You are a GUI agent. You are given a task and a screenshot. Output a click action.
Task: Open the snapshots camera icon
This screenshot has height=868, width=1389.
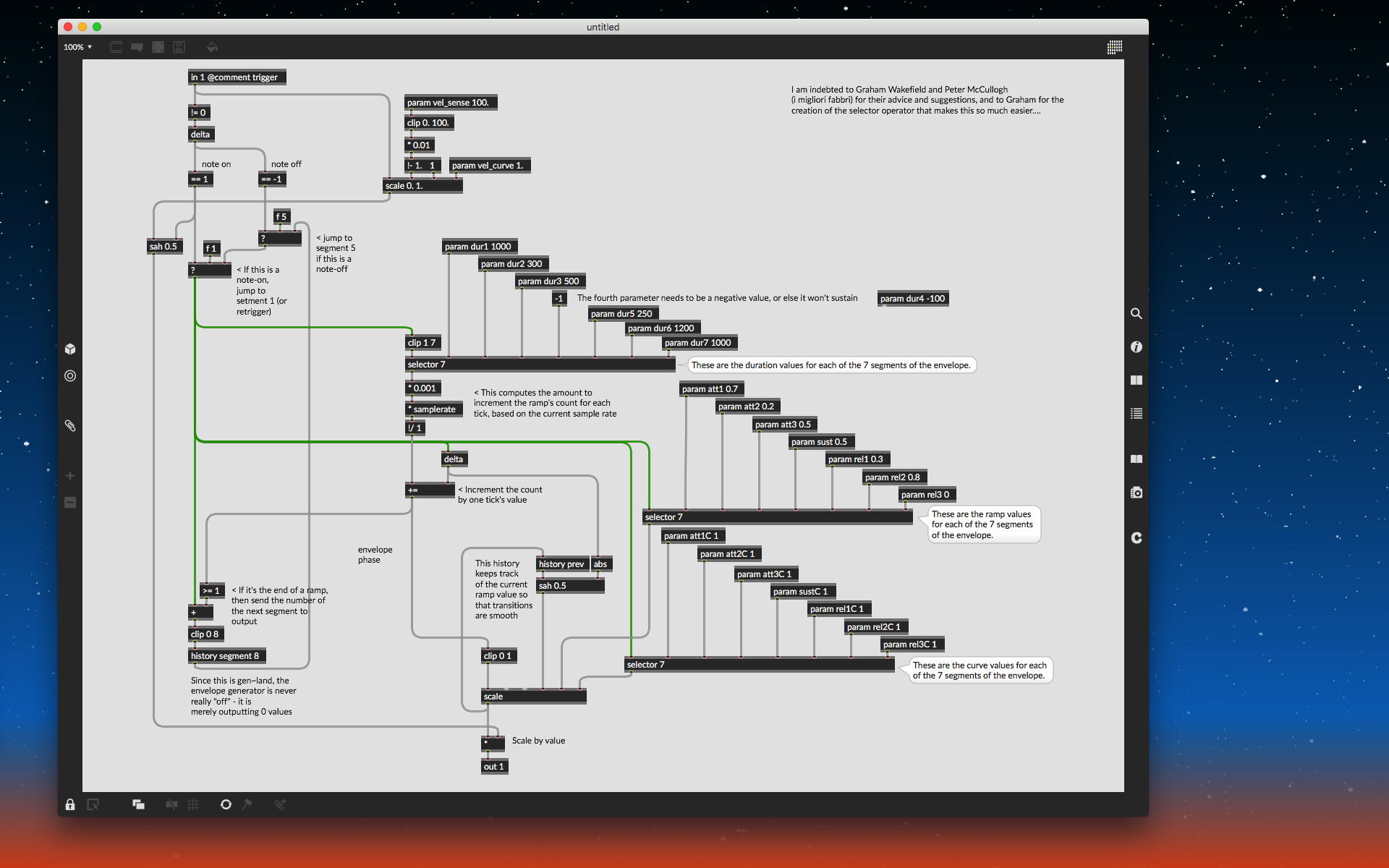pyautogui.click(x=1137, y=493)
